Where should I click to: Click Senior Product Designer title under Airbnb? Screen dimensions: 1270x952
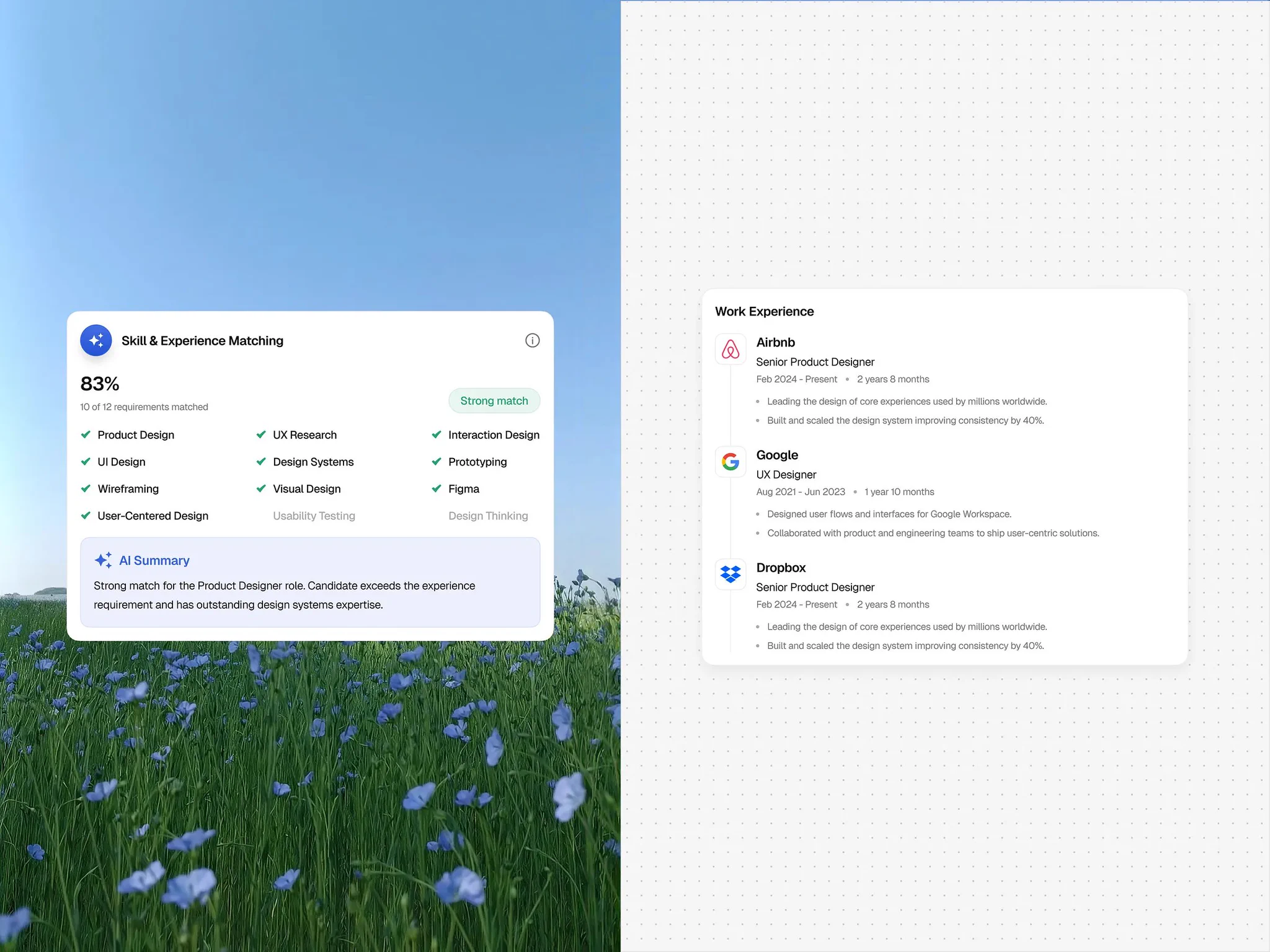click(815, 362)
